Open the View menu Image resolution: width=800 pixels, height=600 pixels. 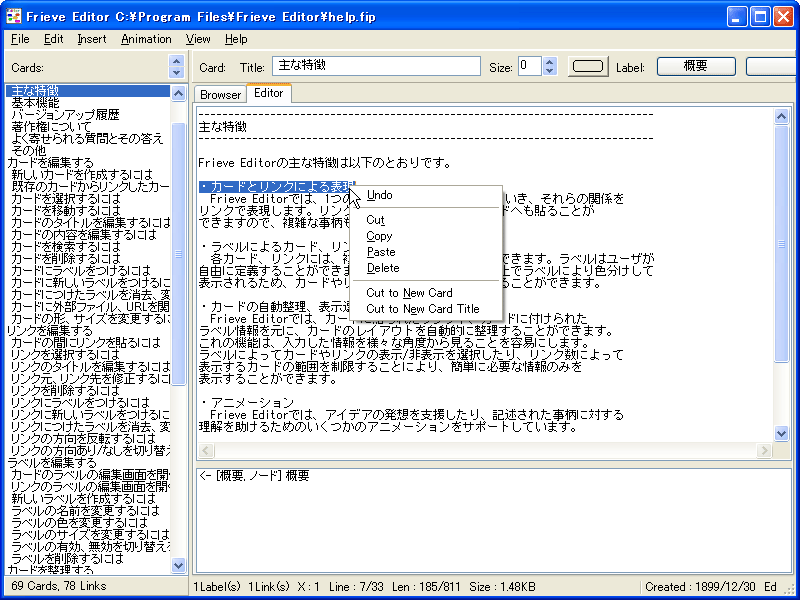click(198, 39)
